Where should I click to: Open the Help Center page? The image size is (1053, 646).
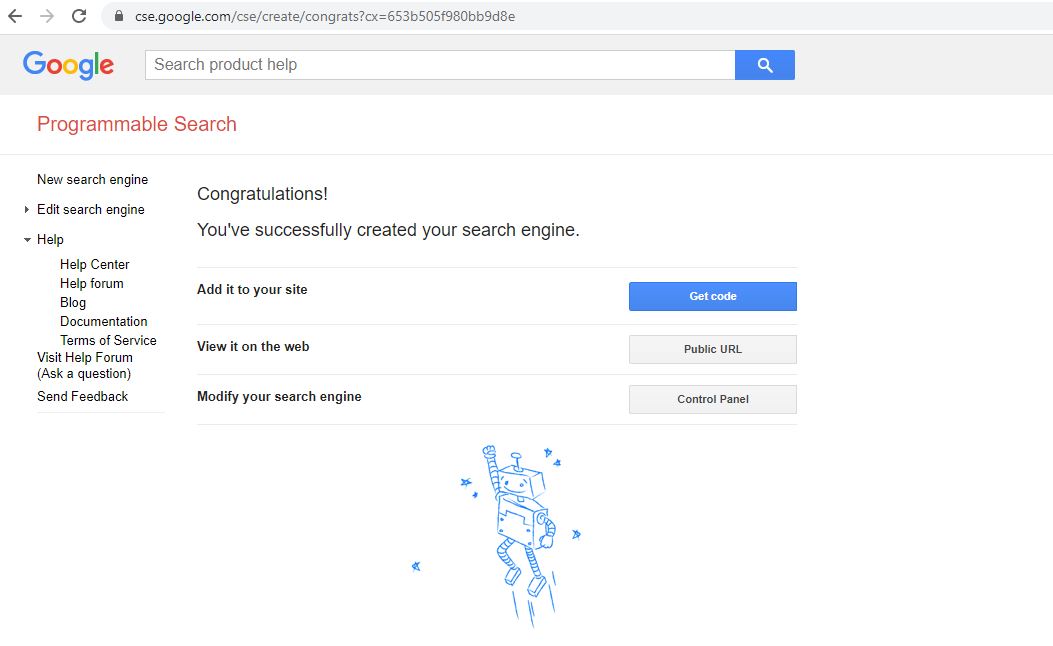(x=94, y=264)
